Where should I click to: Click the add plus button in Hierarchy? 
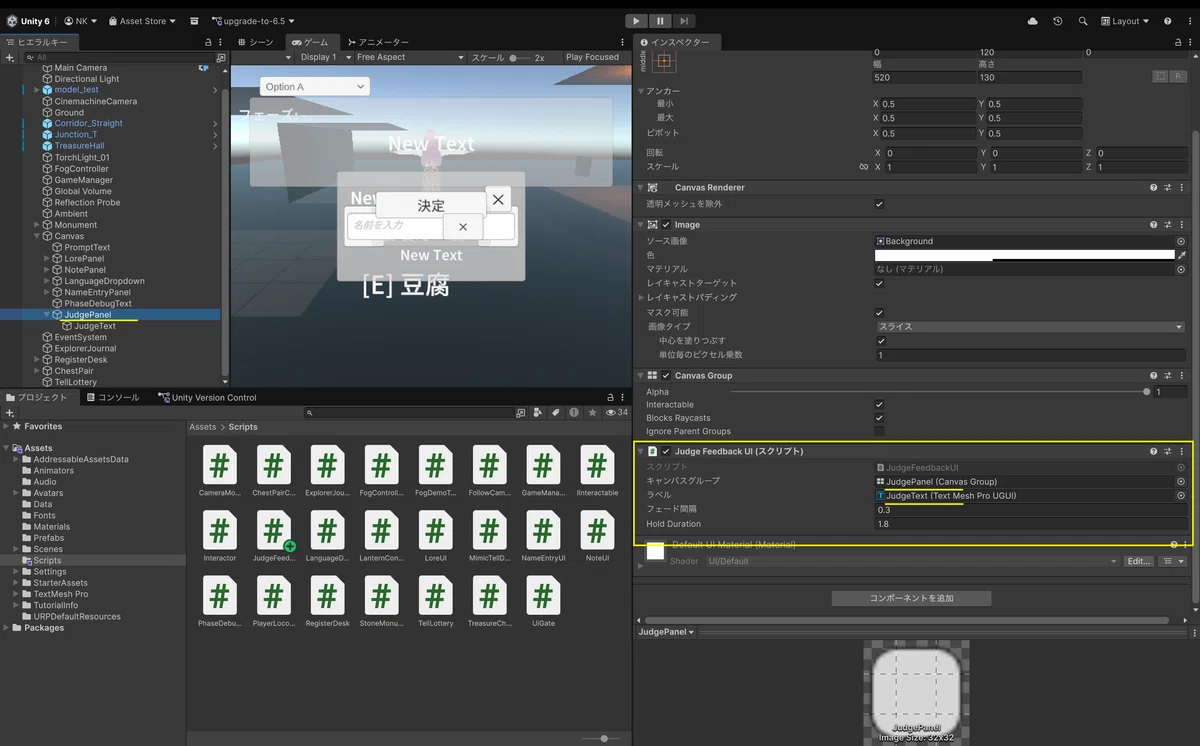(10, 58)
